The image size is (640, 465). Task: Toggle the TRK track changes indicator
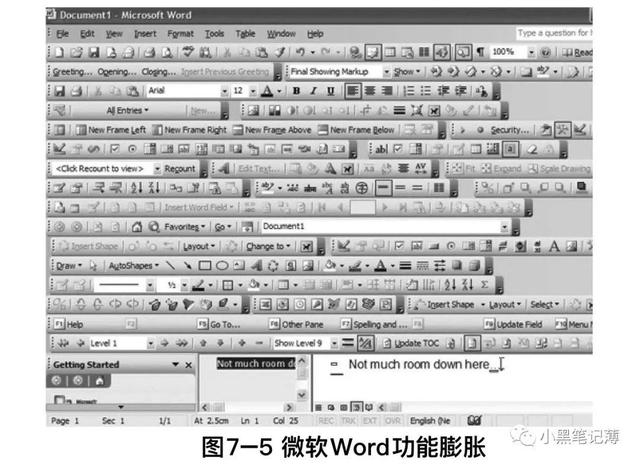pos(348,421)
